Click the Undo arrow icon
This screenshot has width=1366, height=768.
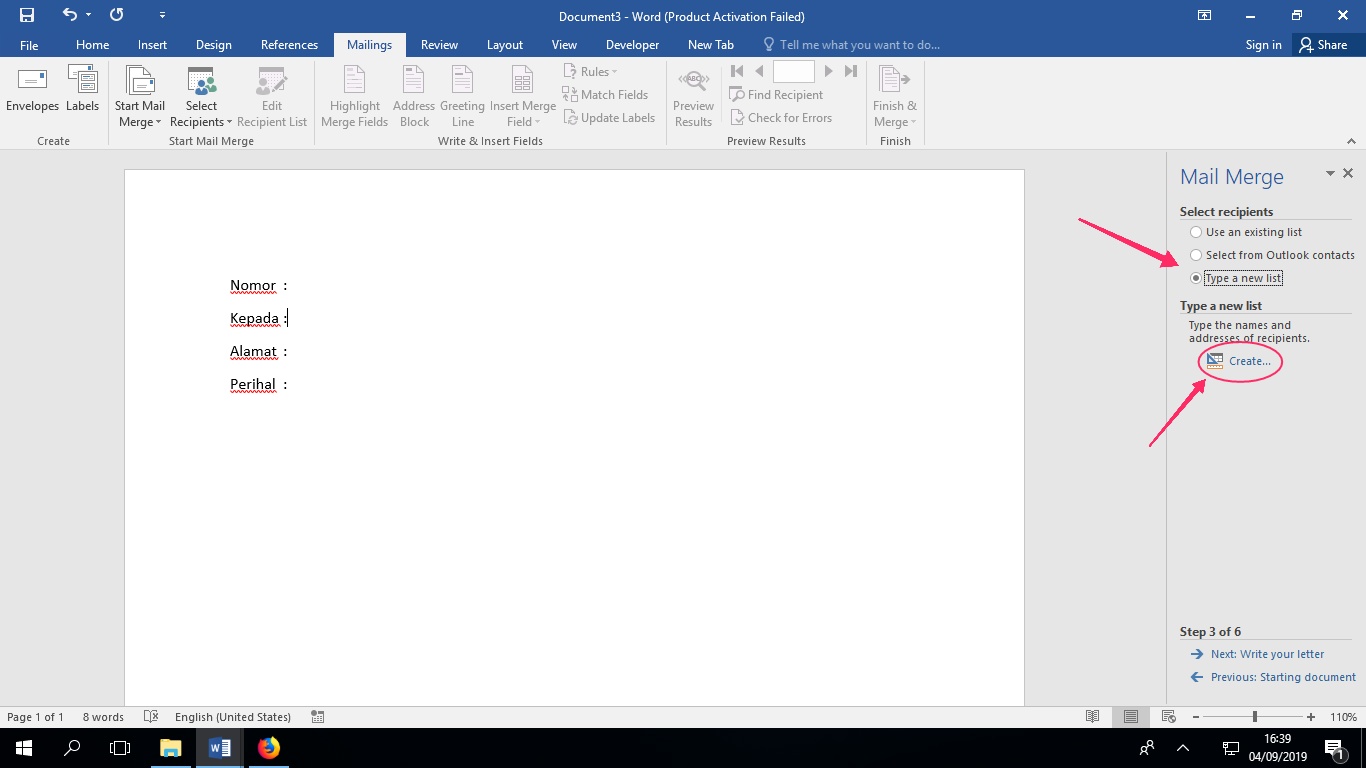point(69,15)
